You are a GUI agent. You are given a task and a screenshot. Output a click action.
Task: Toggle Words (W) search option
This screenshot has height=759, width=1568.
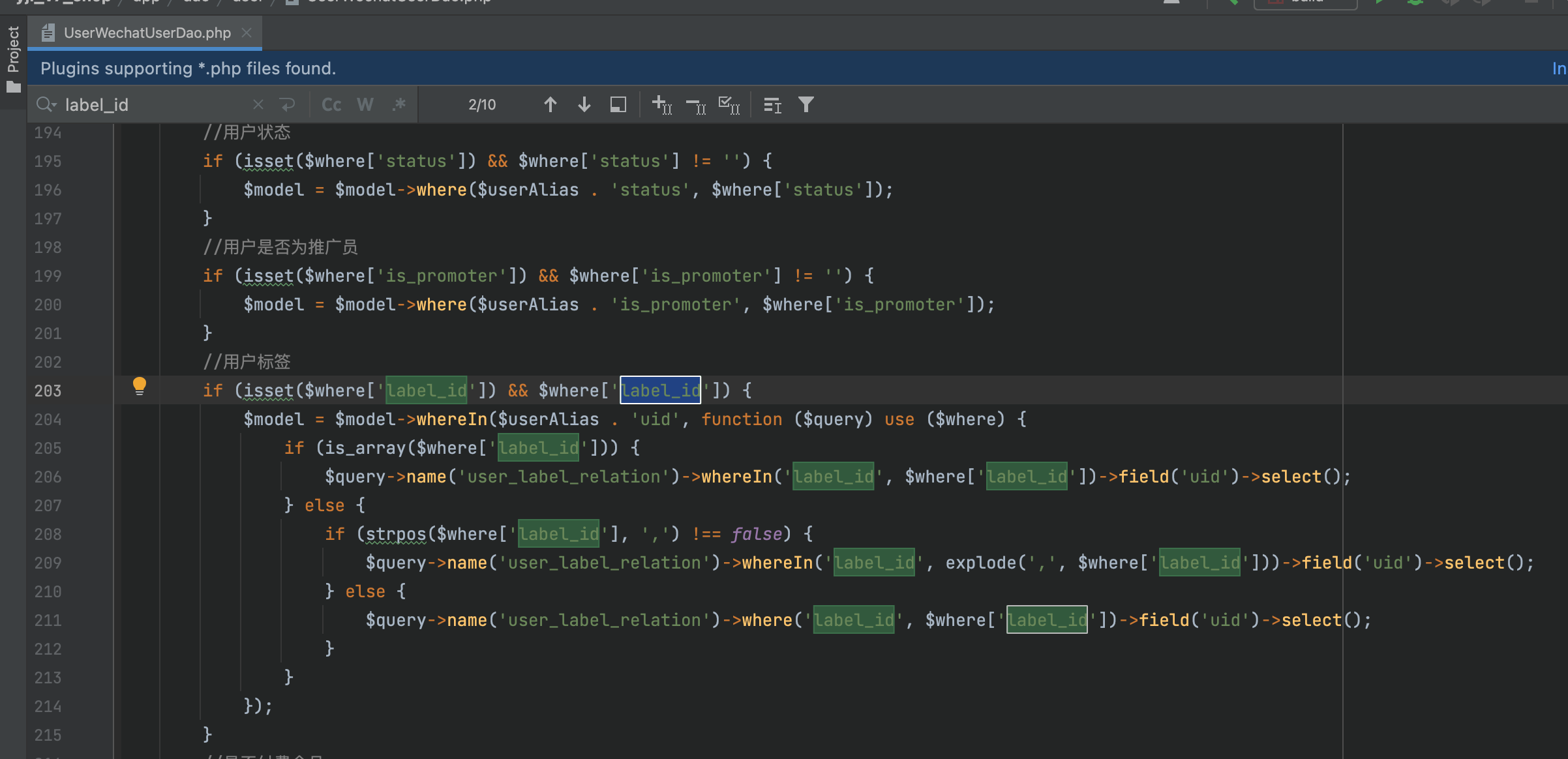click(365, 104)
